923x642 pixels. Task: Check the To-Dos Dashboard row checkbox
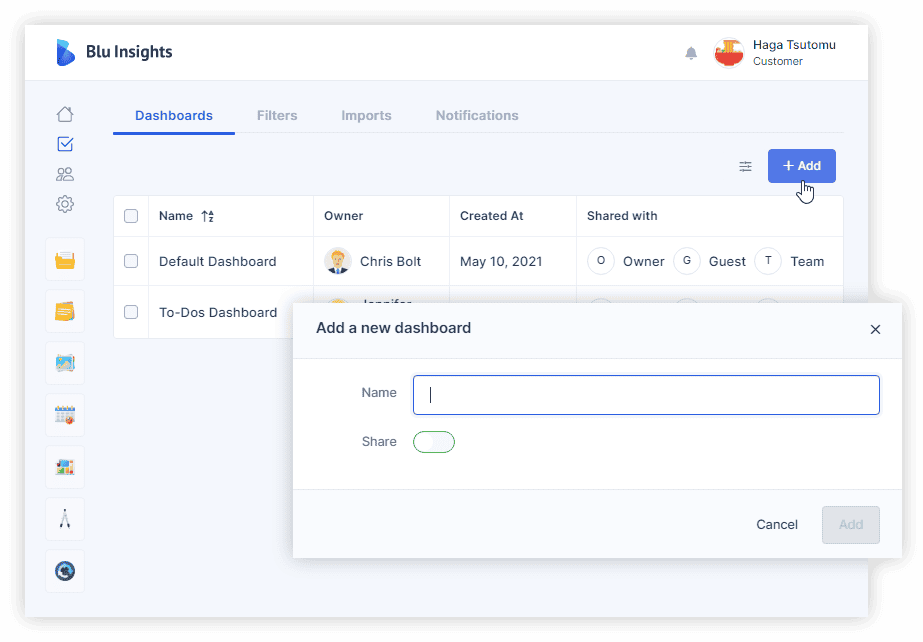point(131,312)
